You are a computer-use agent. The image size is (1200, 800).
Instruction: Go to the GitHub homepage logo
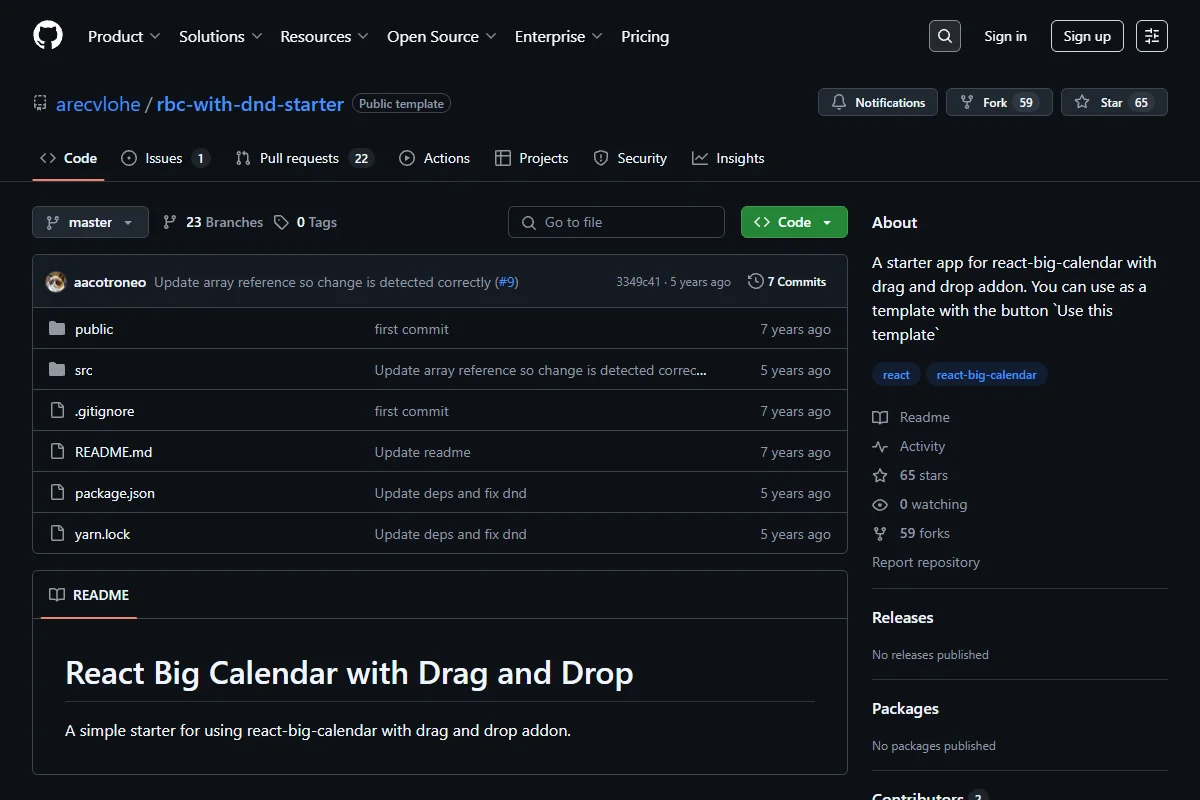(48, 36)
